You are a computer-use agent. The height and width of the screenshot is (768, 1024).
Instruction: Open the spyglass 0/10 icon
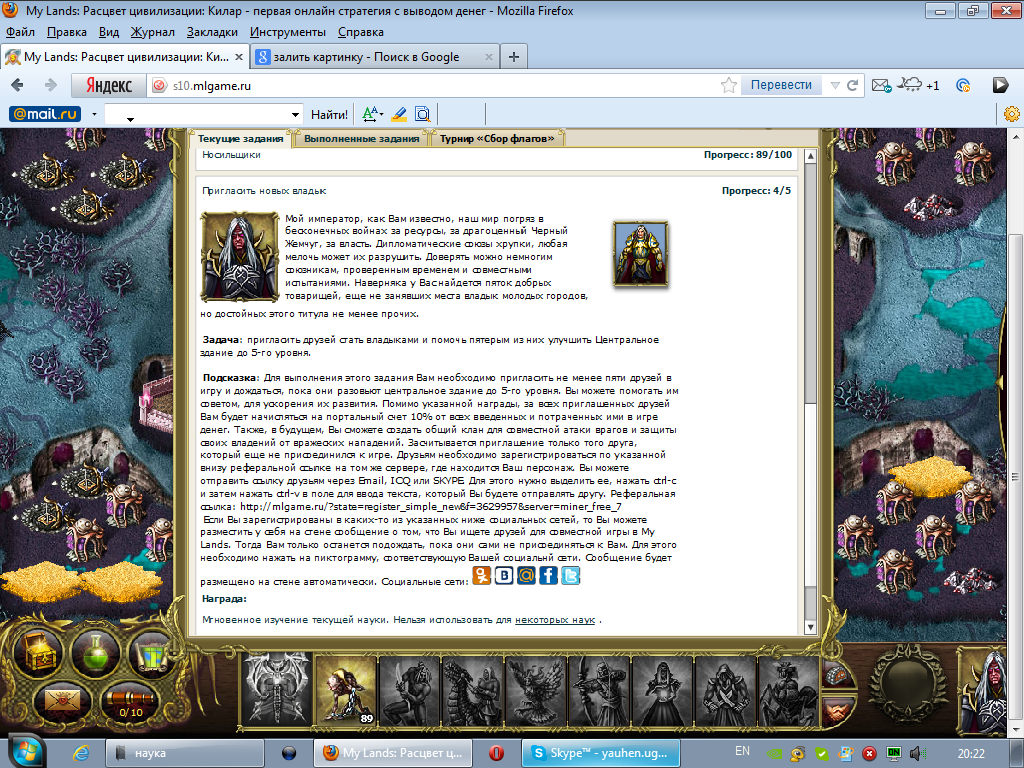131,704
